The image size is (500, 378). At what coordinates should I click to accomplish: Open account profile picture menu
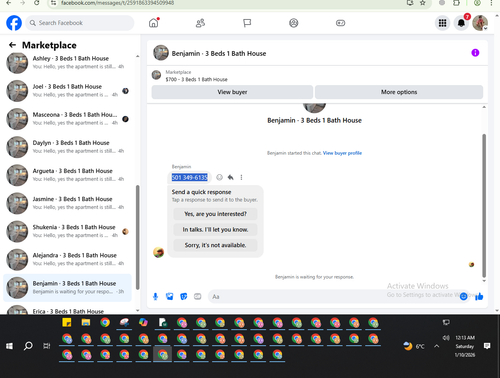pyautogui.click(x=480, y=23)
